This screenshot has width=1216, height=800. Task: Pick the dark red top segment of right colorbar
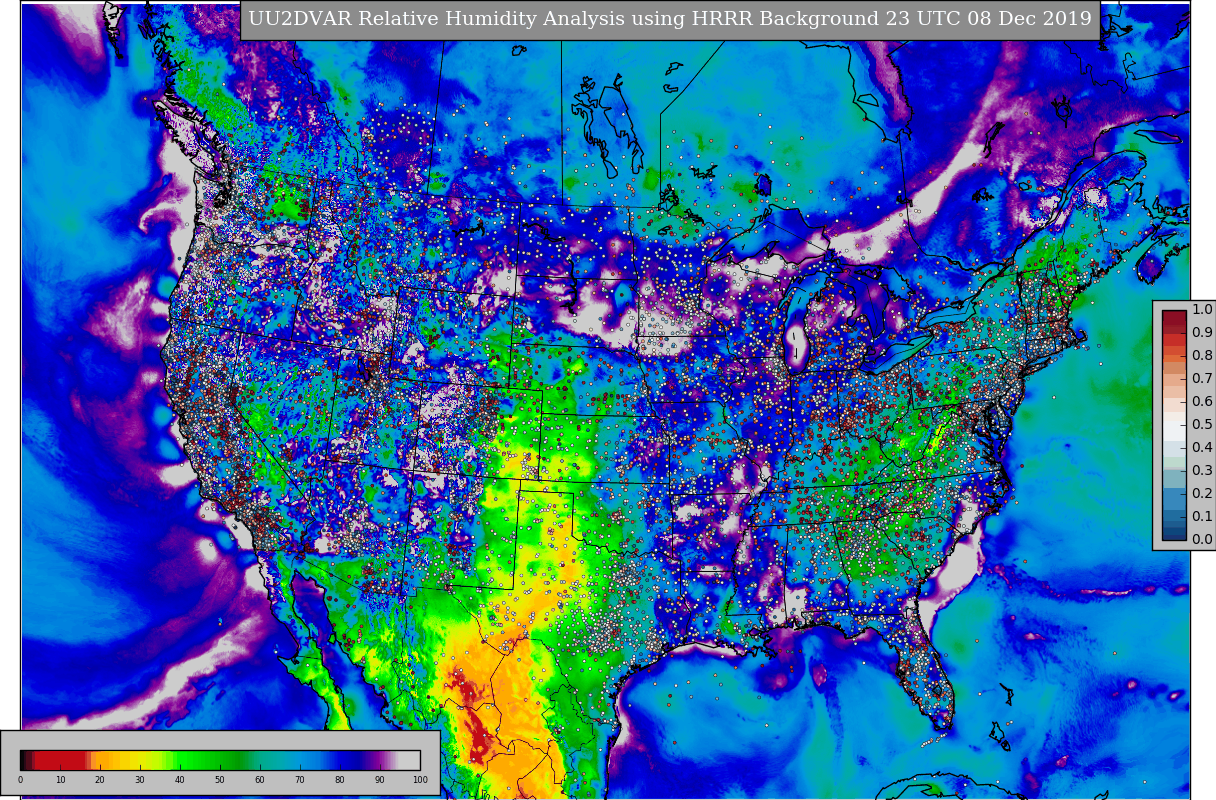[1174, 316]
